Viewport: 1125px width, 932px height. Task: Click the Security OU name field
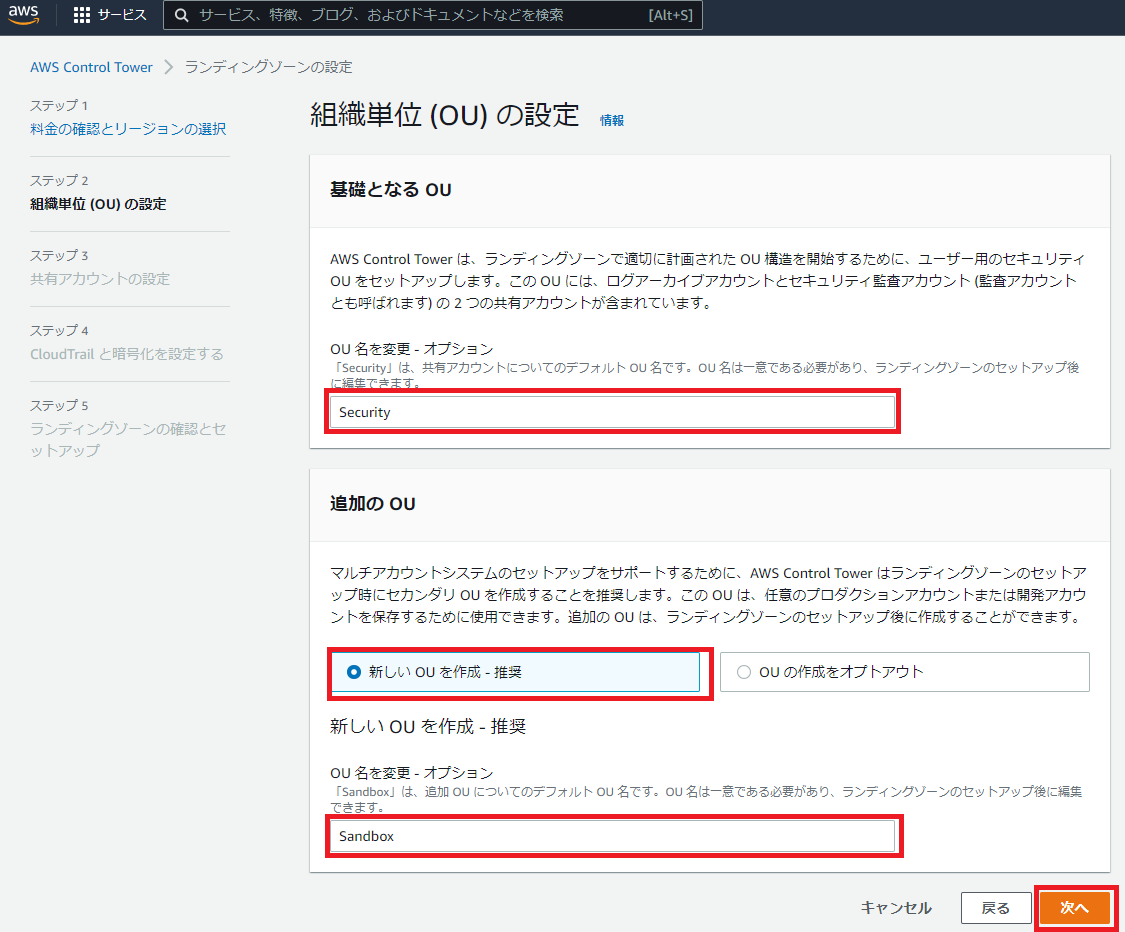click(612, 413)
